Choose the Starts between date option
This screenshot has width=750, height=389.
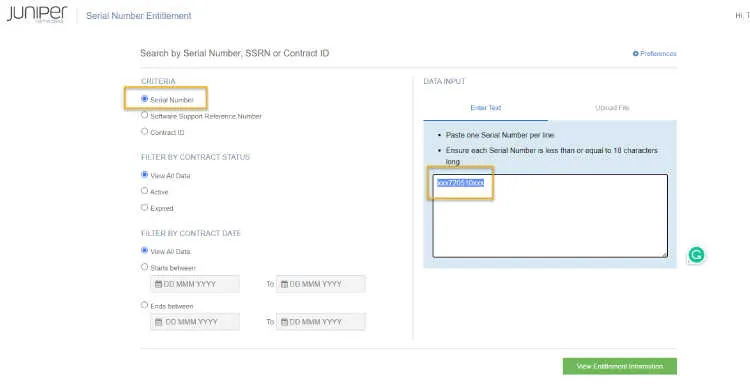click(144, 267)
